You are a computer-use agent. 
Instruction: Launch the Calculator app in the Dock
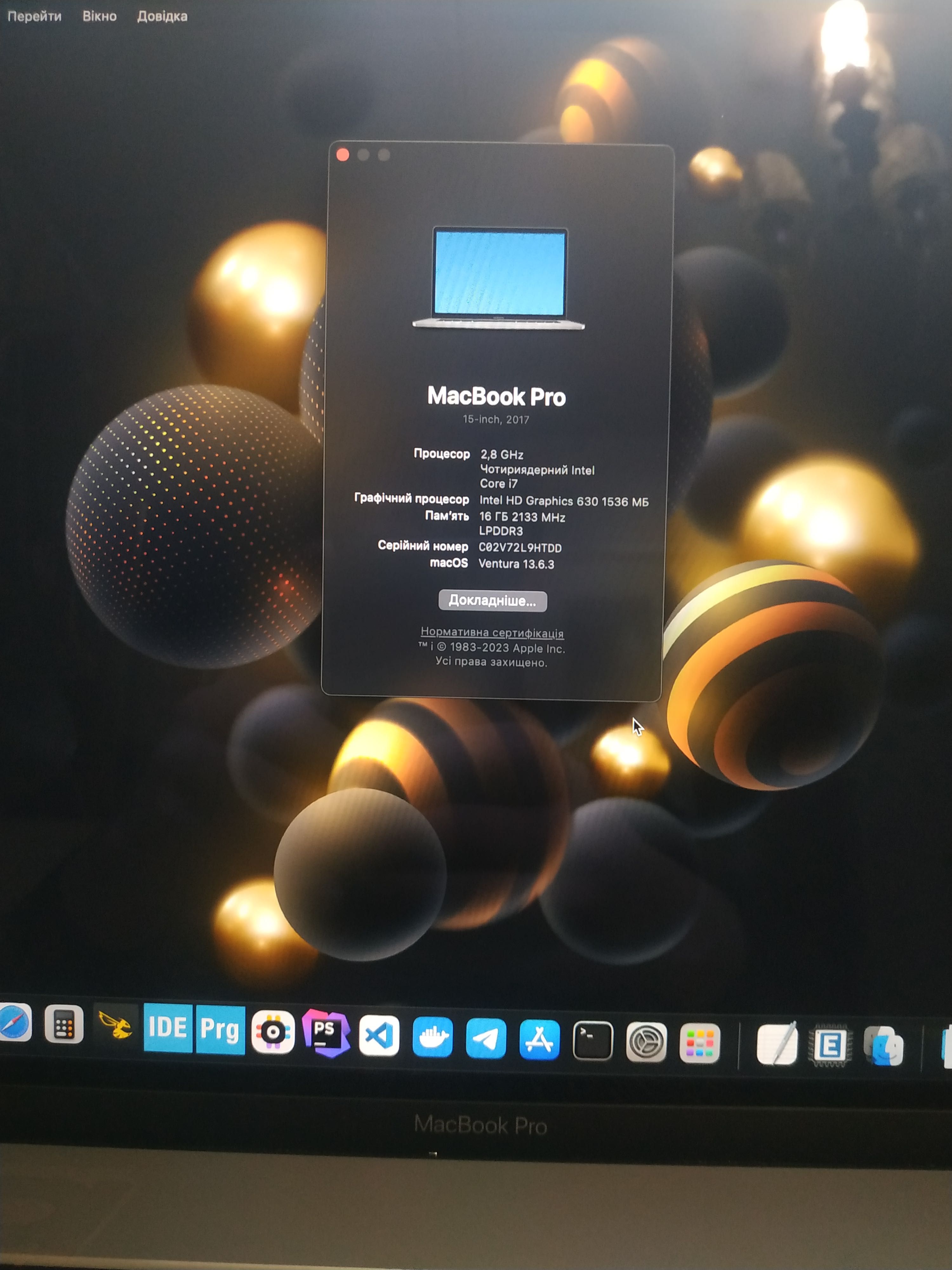[64, 1024]
